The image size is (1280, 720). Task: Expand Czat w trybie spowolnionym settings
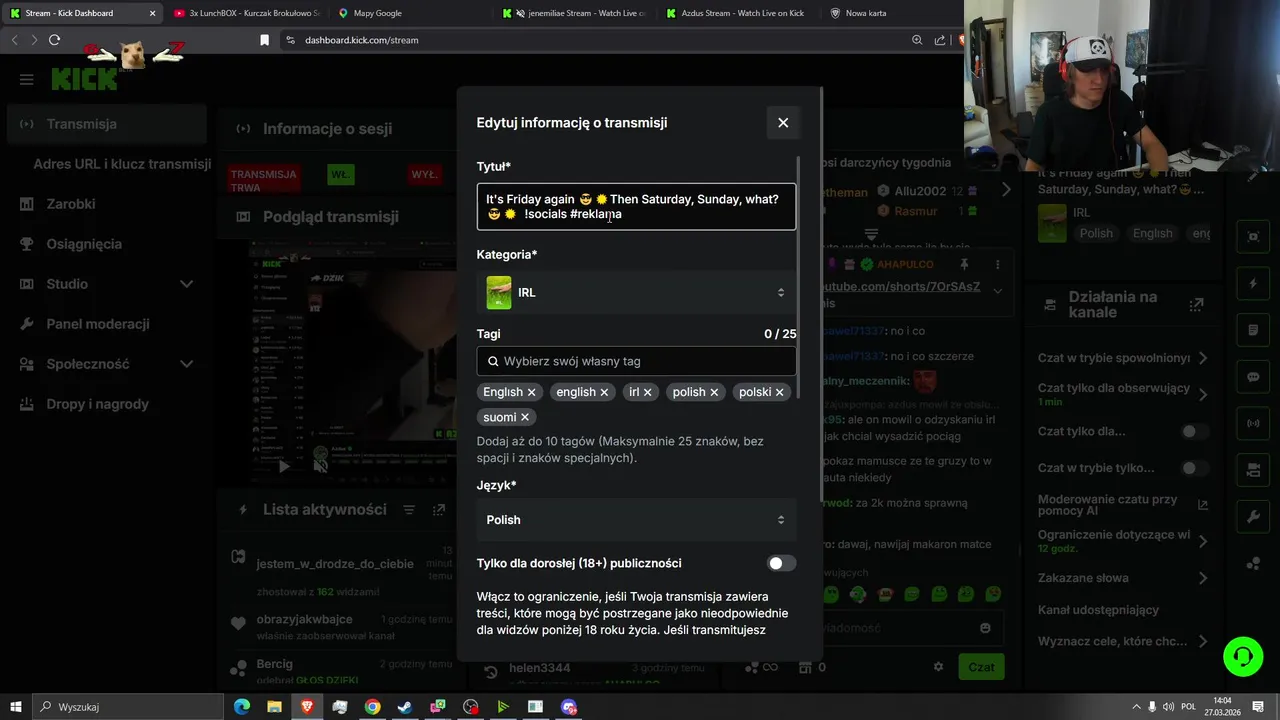coord(1203,358)
